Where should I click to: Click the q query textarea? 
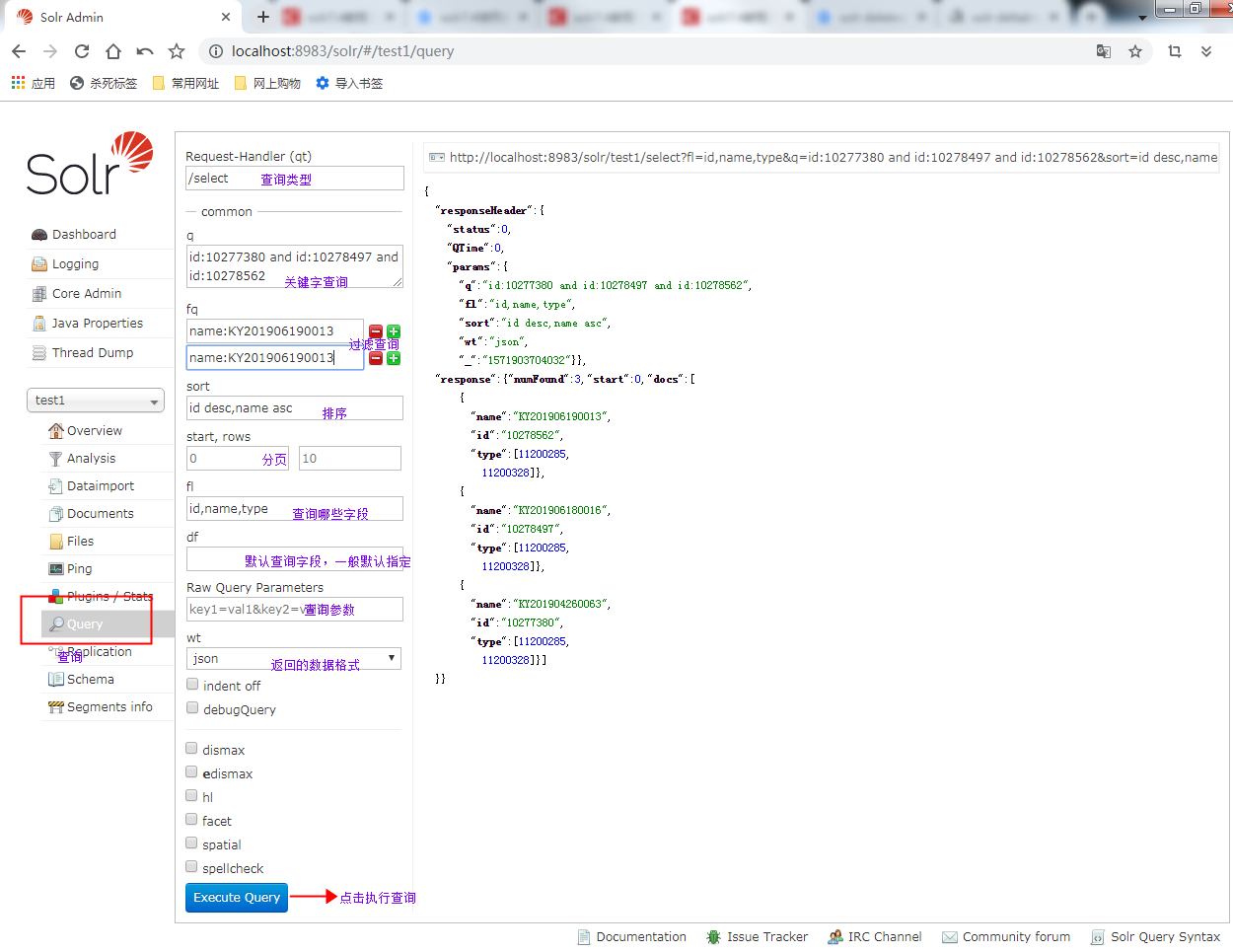(295, 266)
